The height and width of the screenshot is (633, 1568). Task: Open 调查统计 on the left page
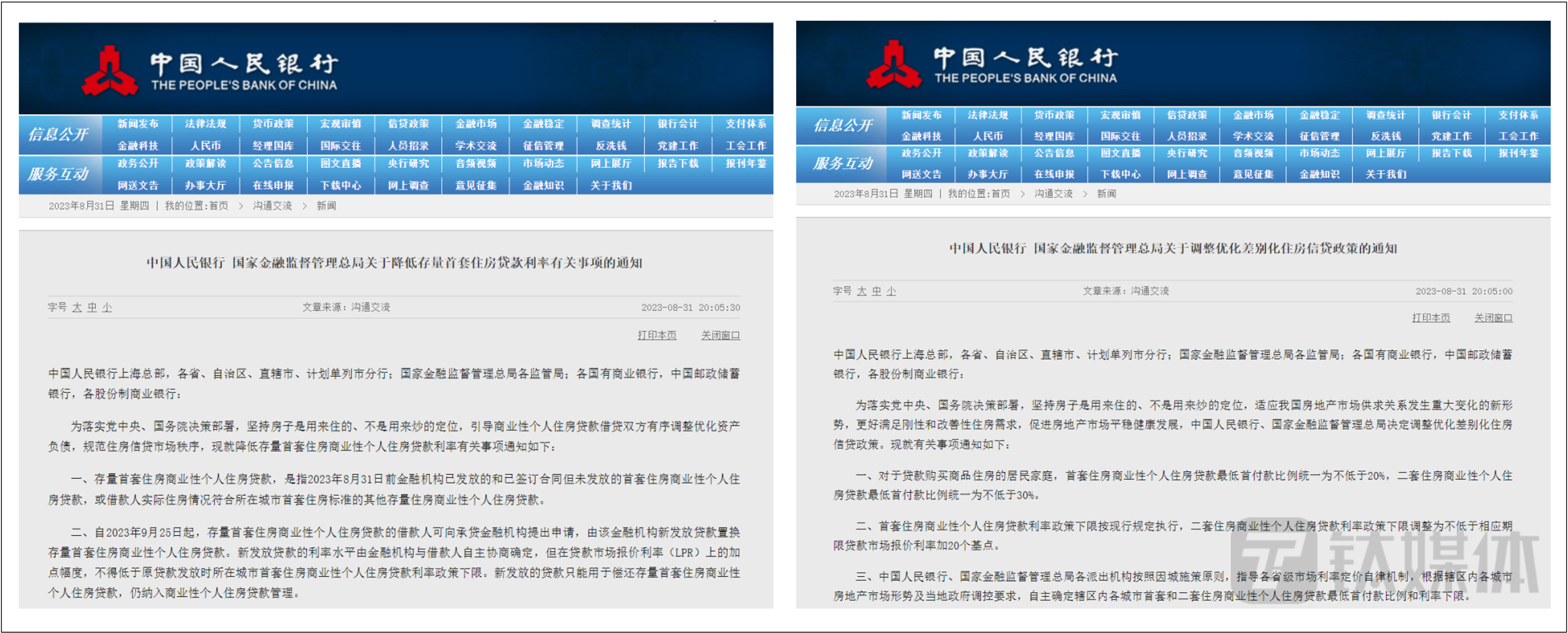pos(611,124)
